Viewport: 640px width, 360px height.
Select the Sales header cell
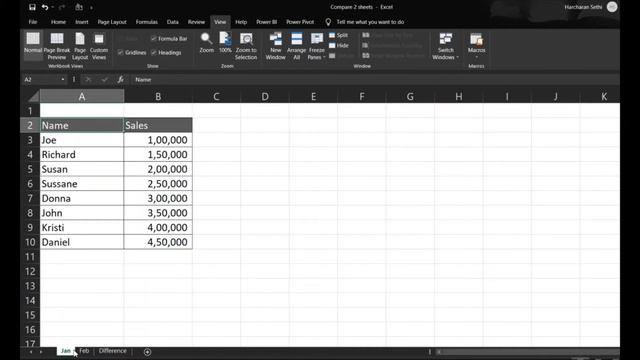(158, 125)
